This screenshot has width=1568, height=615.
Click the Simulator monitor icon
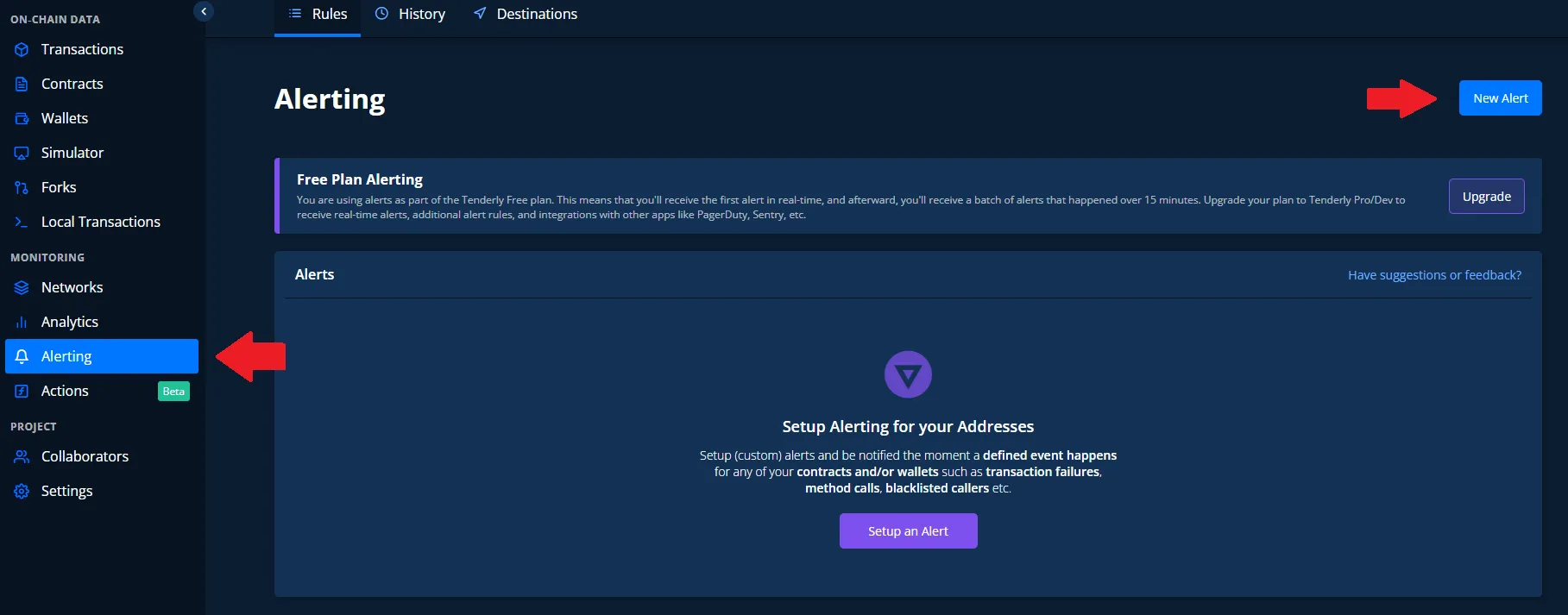[x=22, y=153]
